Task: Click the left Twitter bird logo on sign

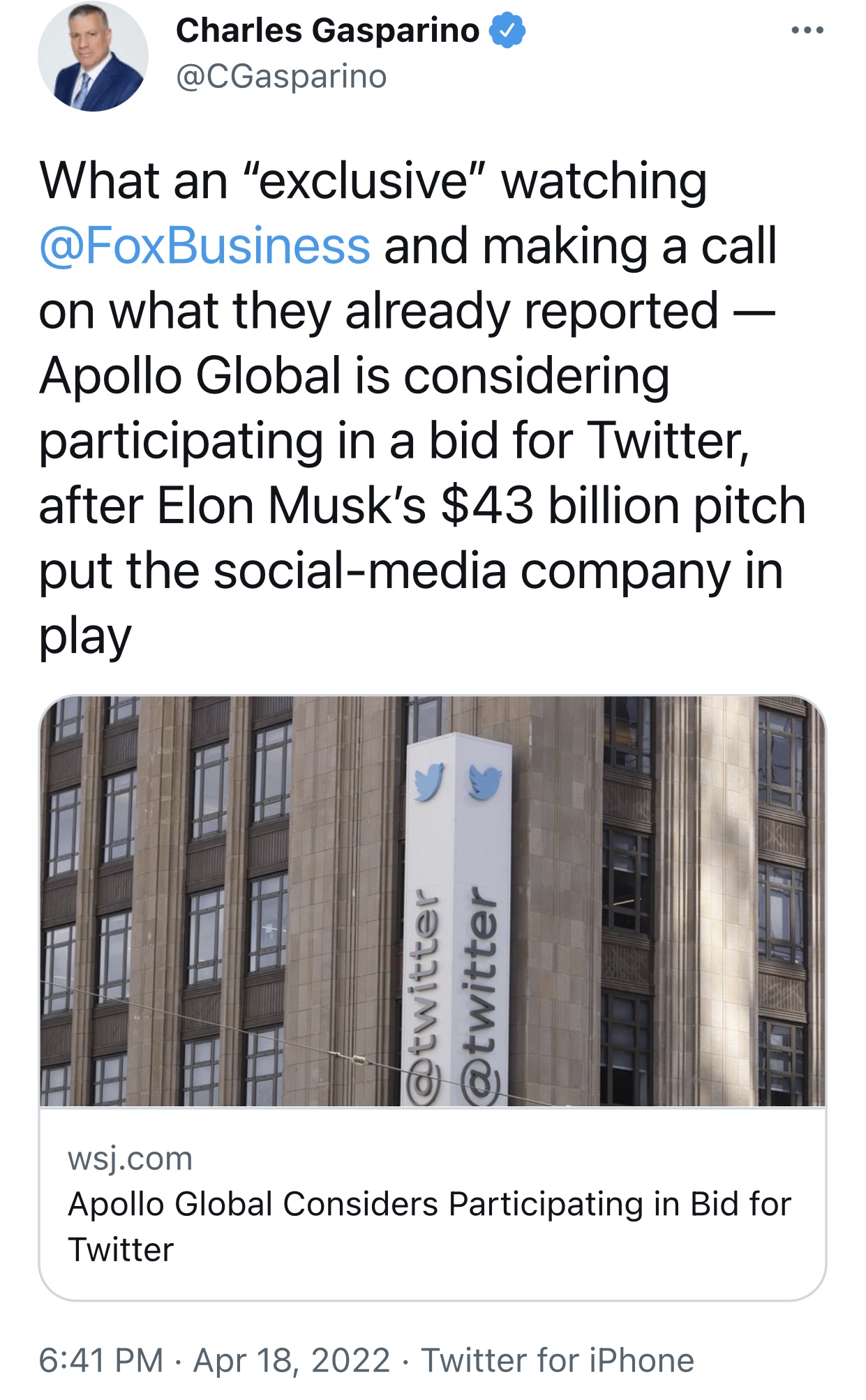Action: coord(428,781)
